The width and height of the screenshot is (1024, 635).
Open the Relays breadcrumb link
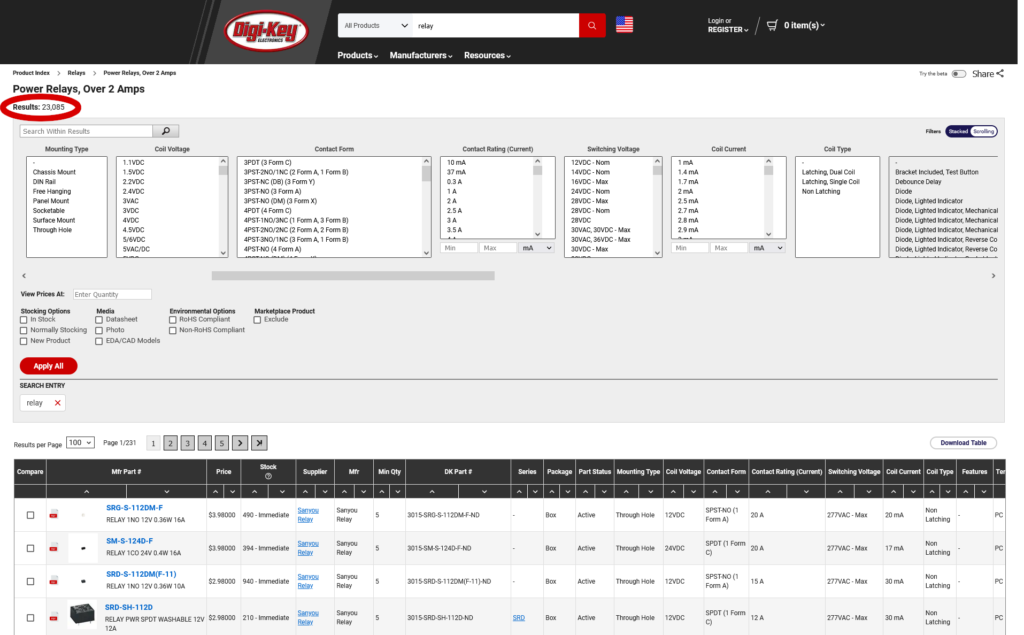click(x=76, y=73)
